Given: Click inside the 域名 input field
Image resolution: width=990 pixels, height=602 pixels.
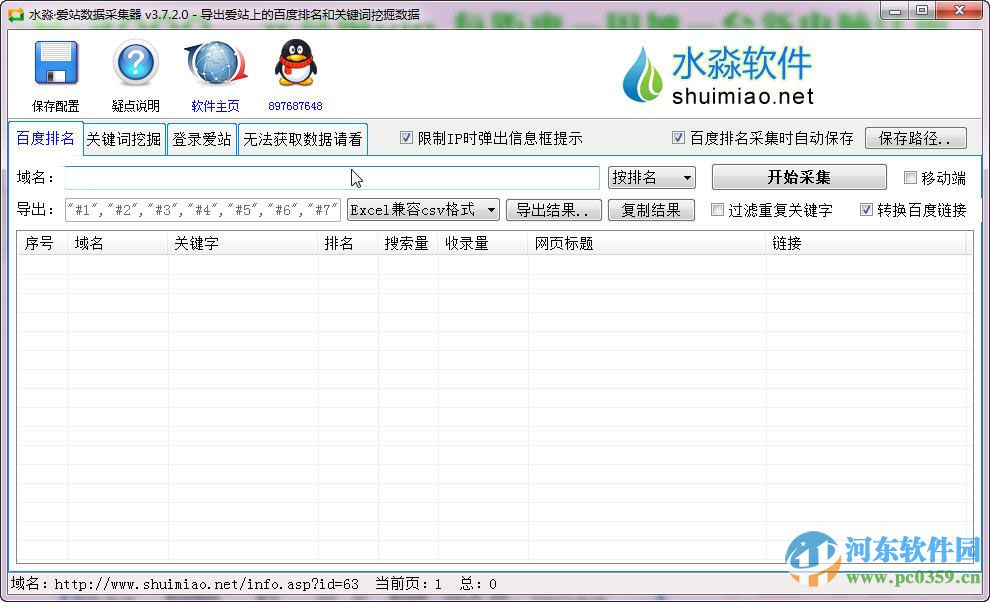Looking at the screenshot, I should pos(330,177).
